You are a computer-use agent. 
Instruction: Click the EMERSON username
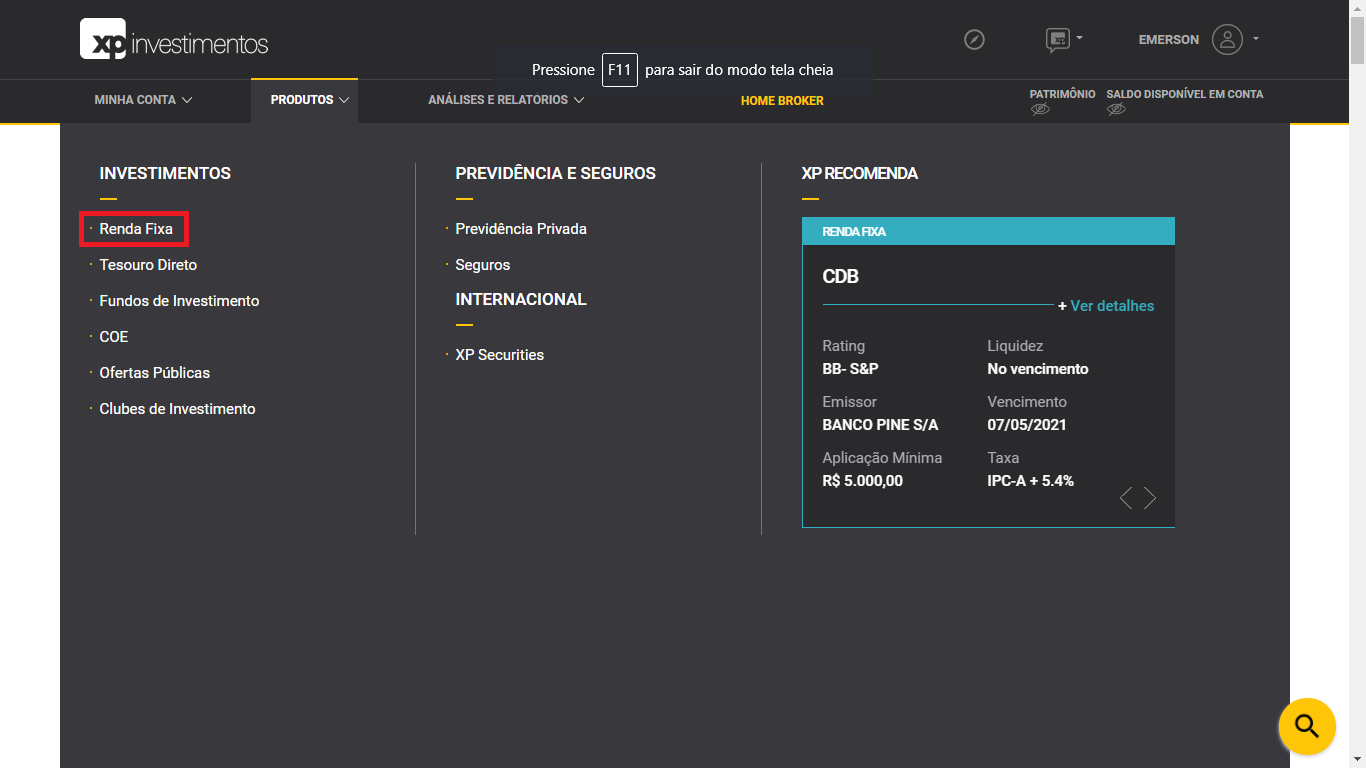1169,40
